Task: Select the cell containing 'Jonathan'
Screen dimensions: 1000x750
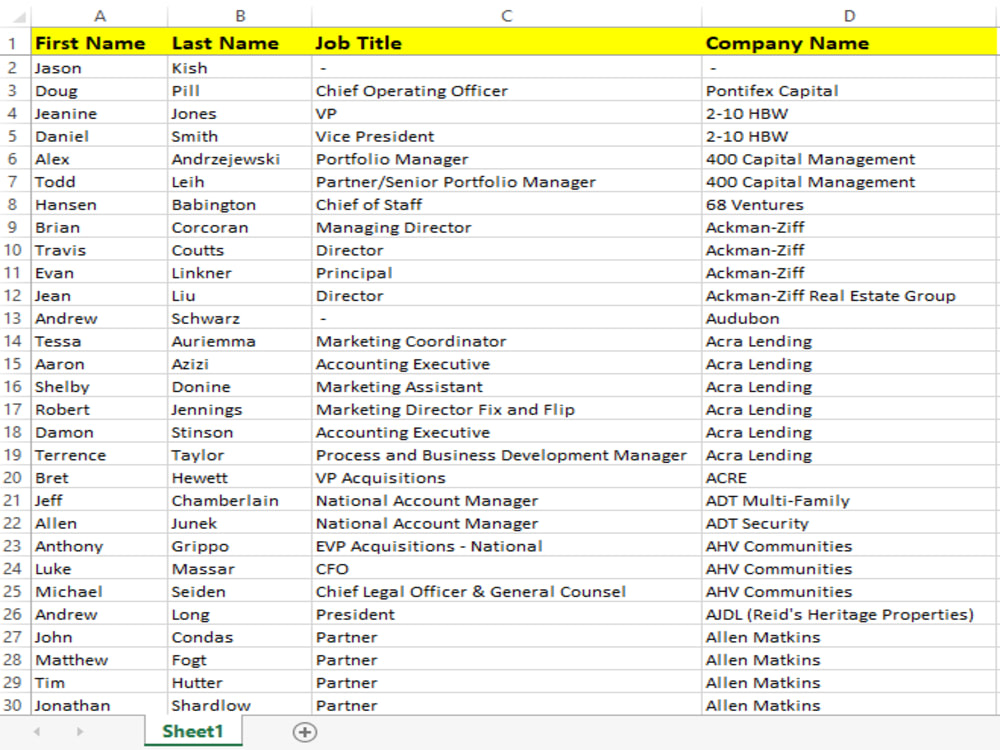Action: coord(99,705)
